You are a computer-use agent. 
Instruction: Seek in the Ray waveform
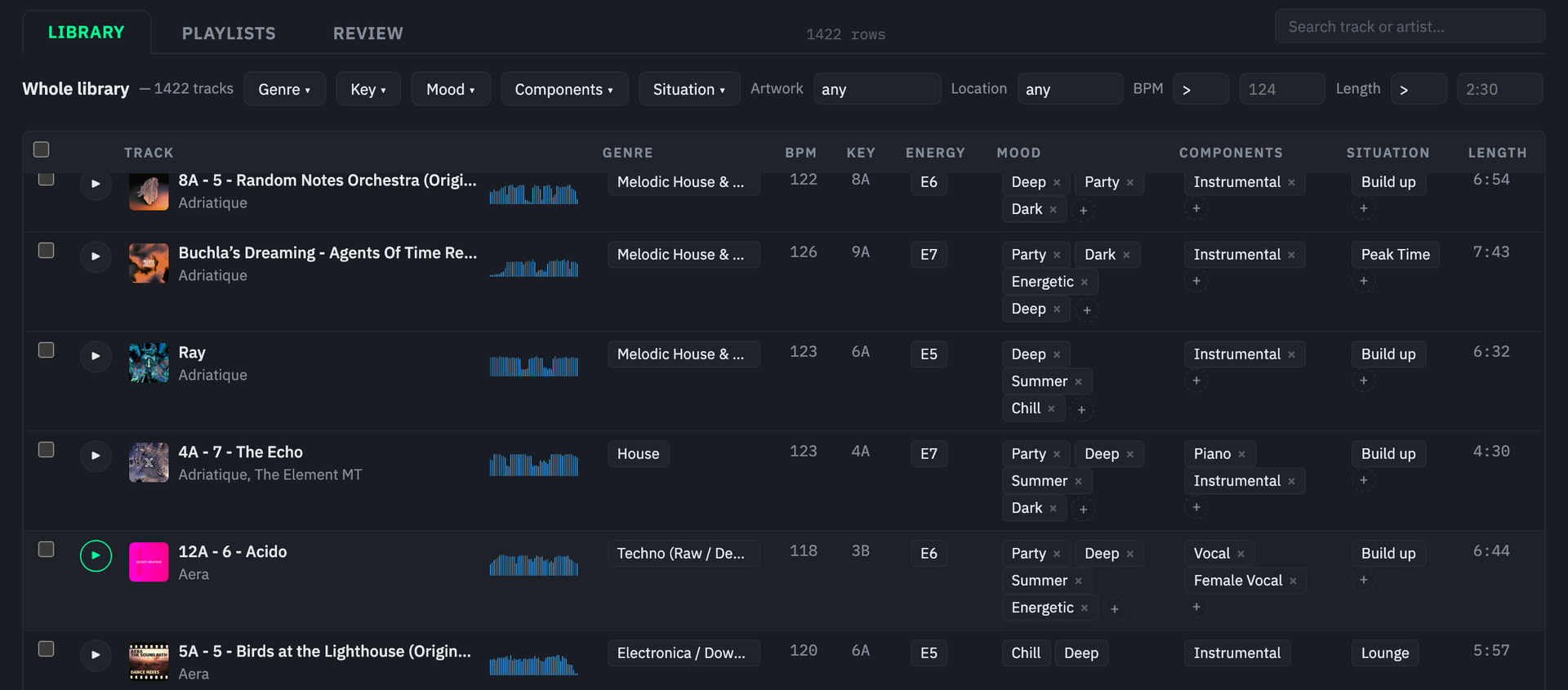(x=534, y=366)
